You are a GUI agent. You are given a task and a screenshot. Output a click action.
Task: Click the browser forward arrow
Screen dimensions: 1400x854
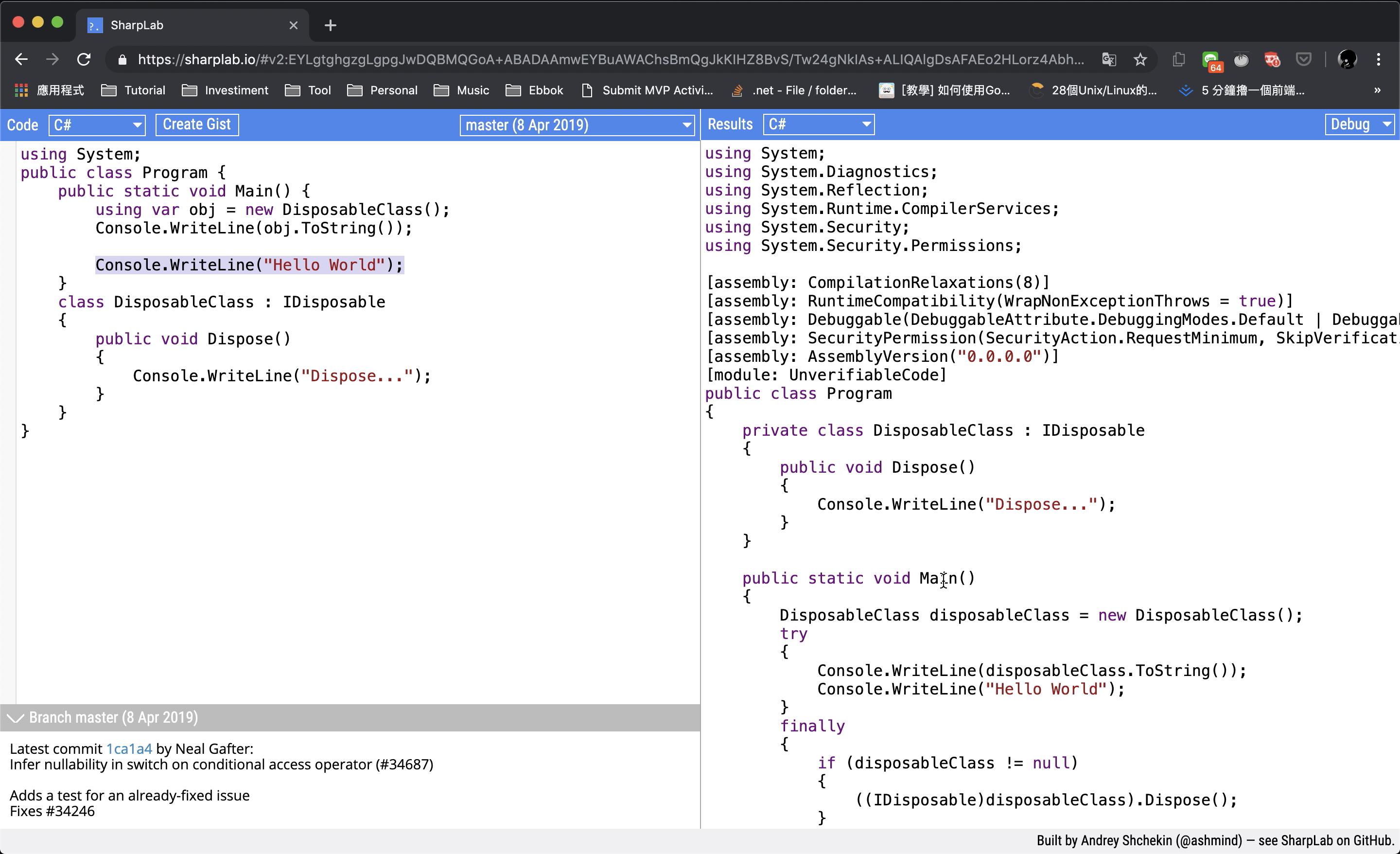(52, 59)
